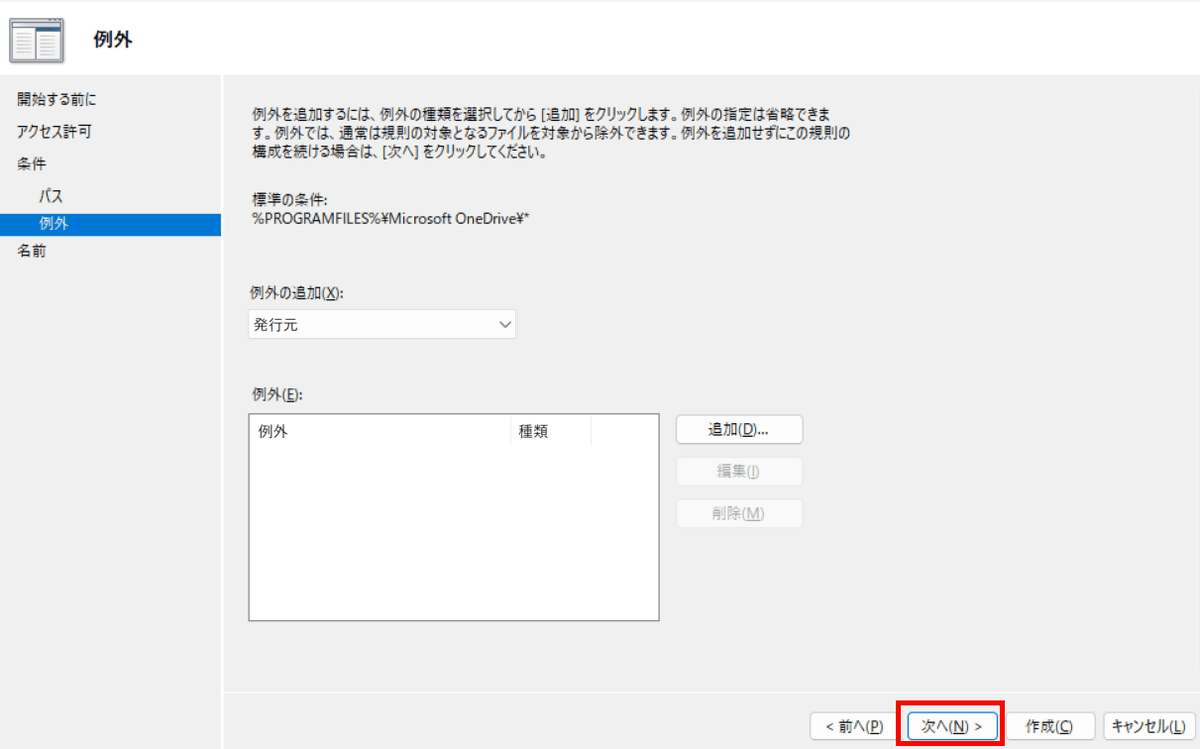Expand the 発行元 exception type dropdown
This screenshot has width=1200, height=749.
point(382,324)
